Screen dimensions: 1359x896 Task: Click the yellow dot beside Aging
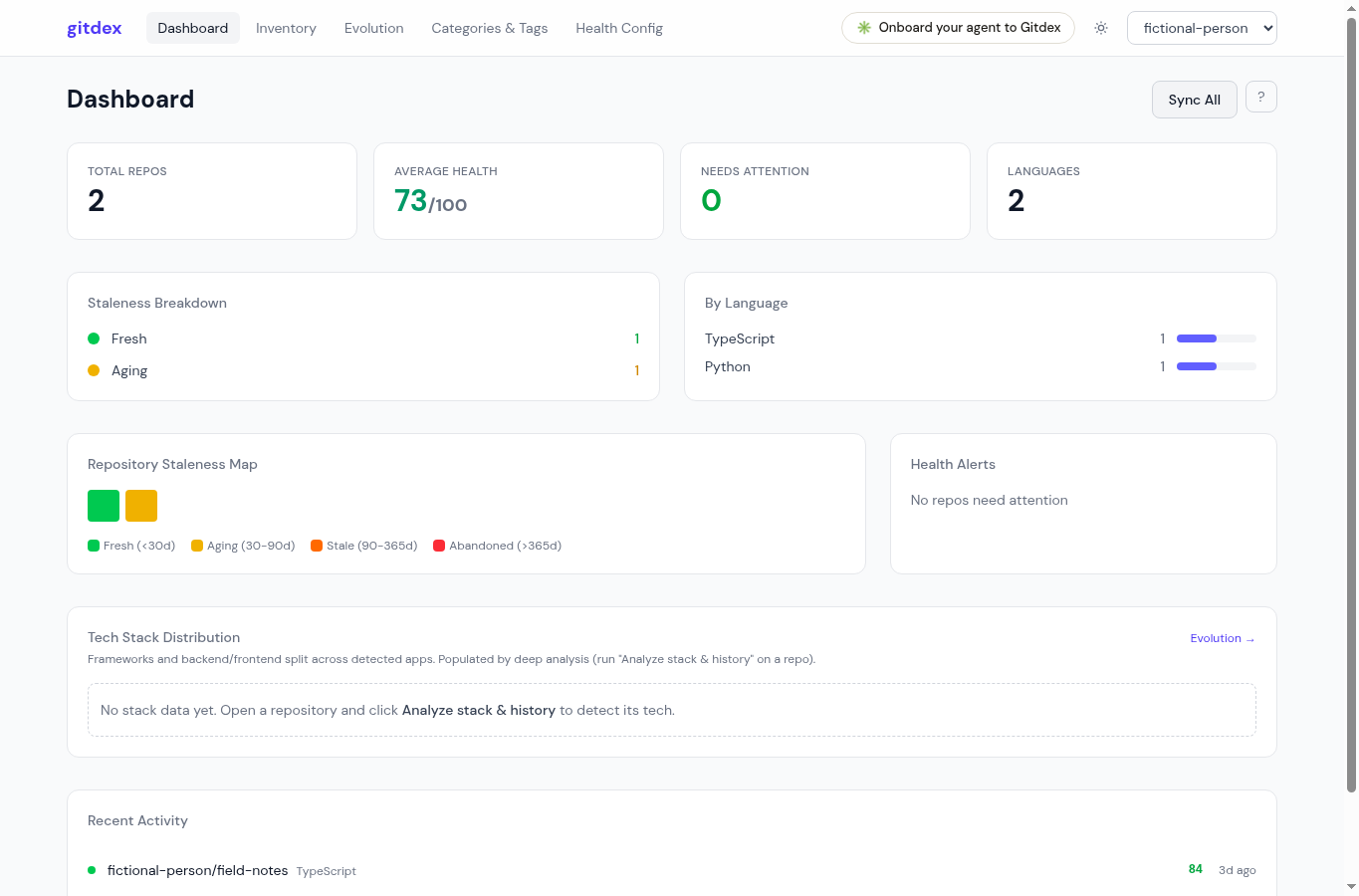coord(94,370)
